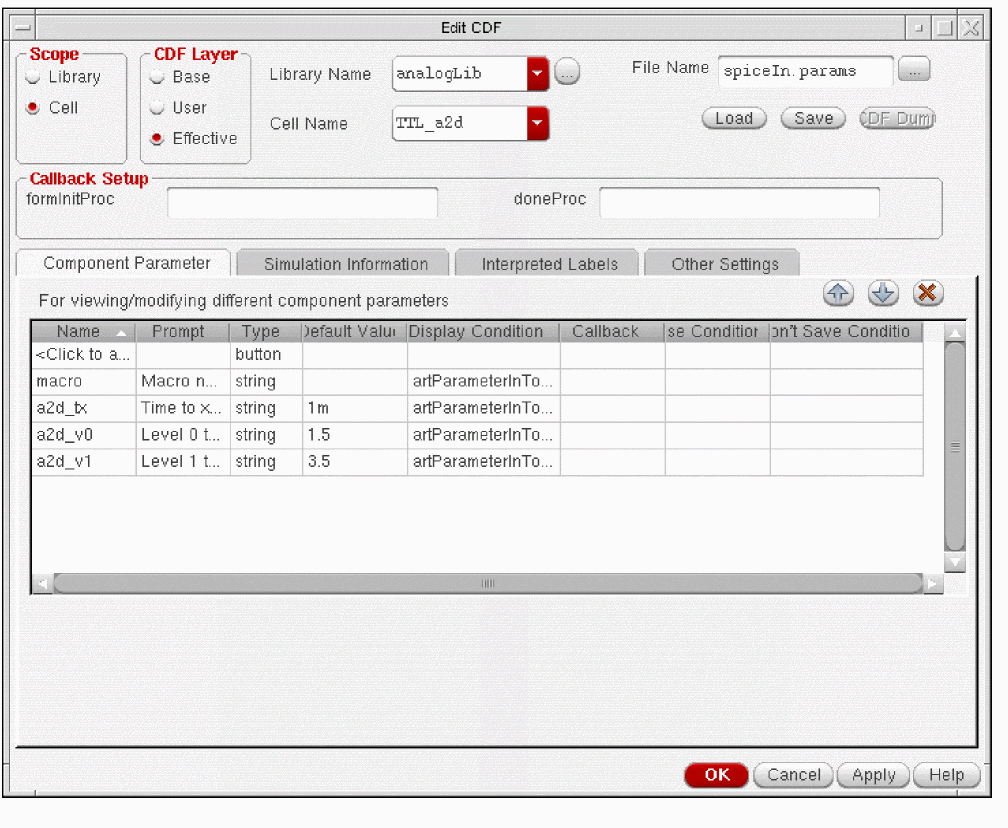Switch to the Simulation Information tab
Screen dimensions: 1008x828
pyautogui.click(x=345, y=264)
